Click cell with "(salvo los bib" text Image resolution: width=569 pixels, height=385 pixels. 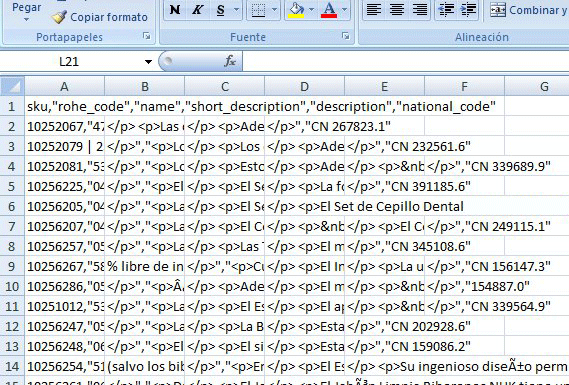(x=144, y=366)
